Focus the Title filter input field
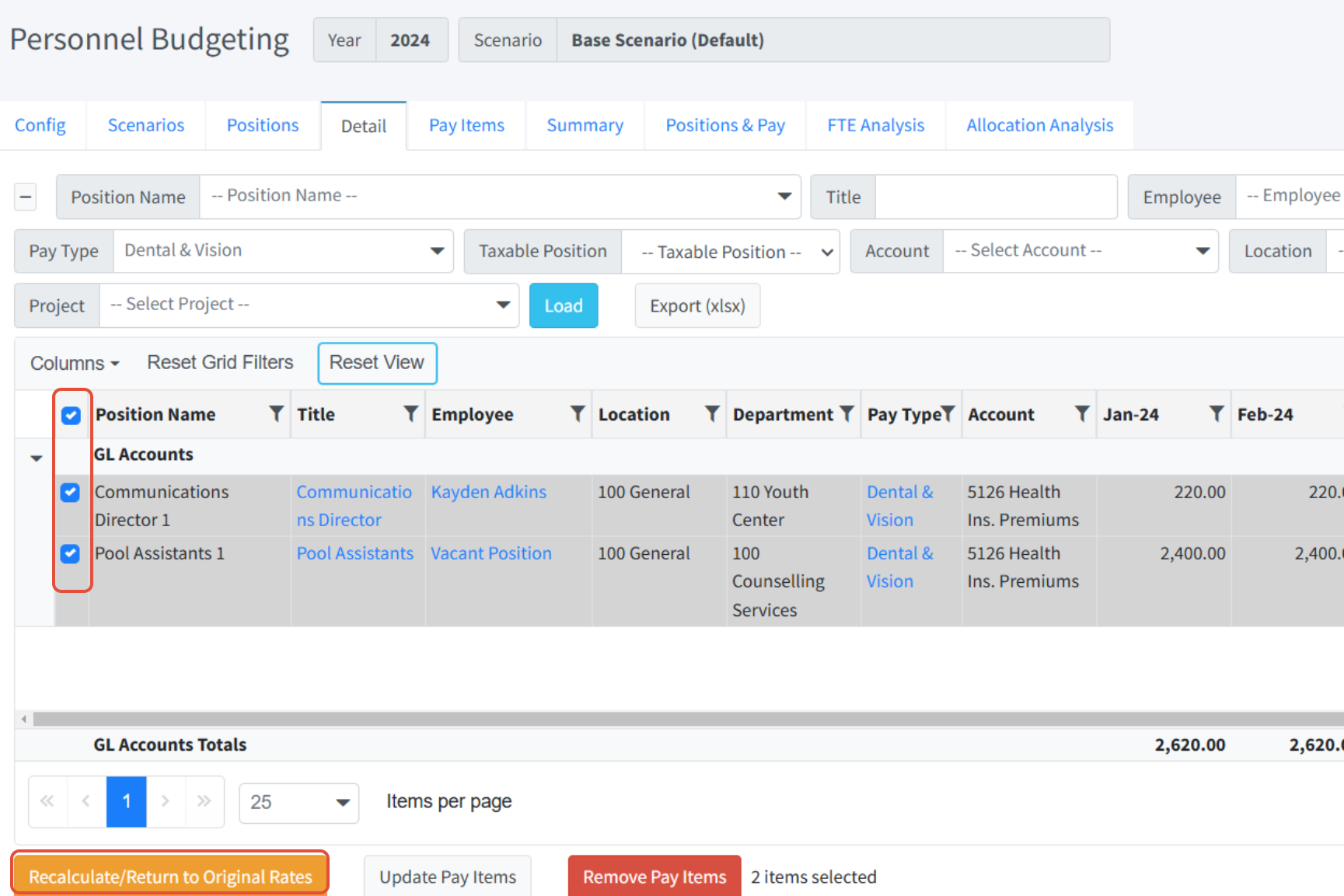This screenshot has height=896, width=1344. click(x=996, y=197)
